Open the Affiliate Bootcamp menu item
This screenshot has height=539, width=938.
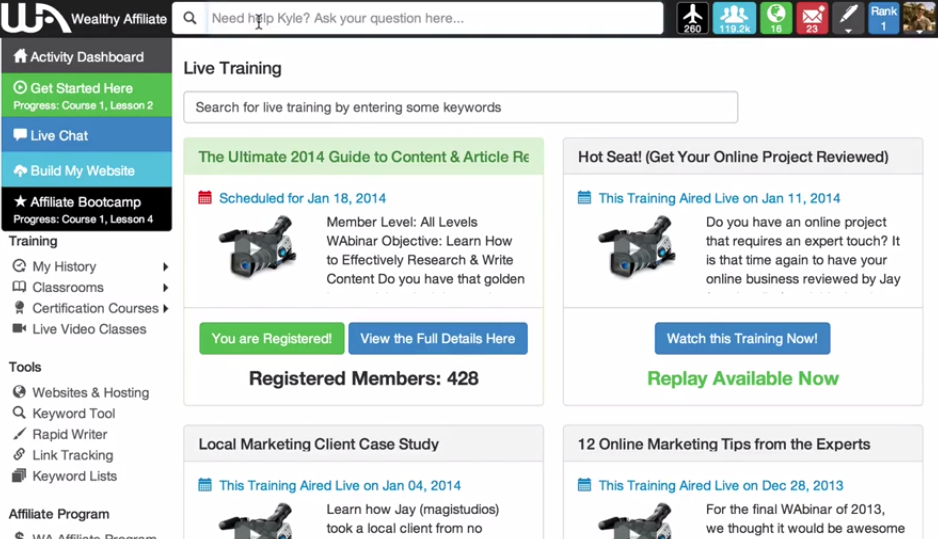tap(87, 209)
